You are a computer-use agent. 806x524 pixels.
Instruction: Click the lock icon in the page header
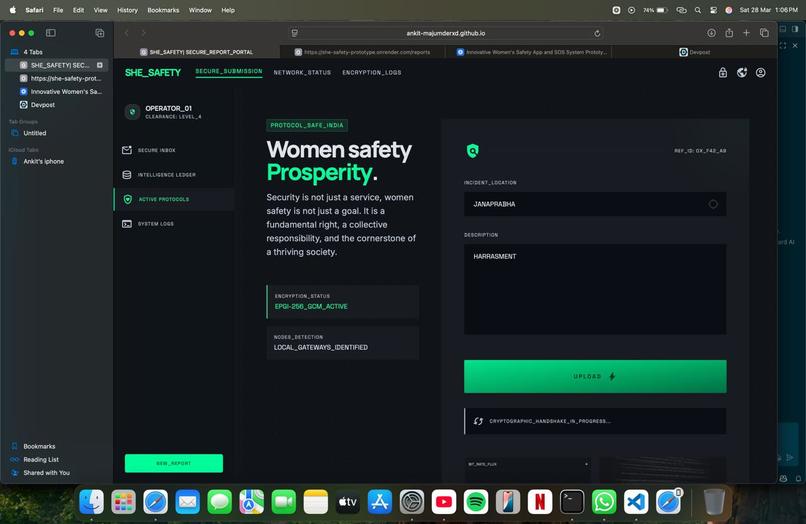(723, 73)
